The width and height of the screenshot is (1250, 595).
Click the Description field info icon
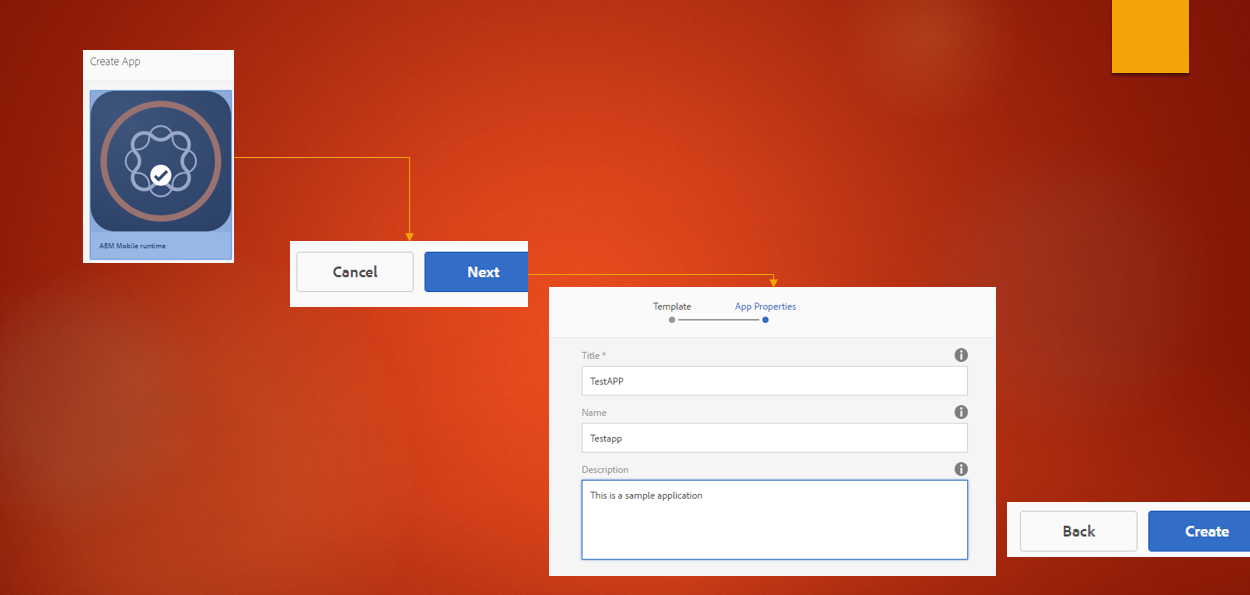pyautogui.click(x=960, y=469)
